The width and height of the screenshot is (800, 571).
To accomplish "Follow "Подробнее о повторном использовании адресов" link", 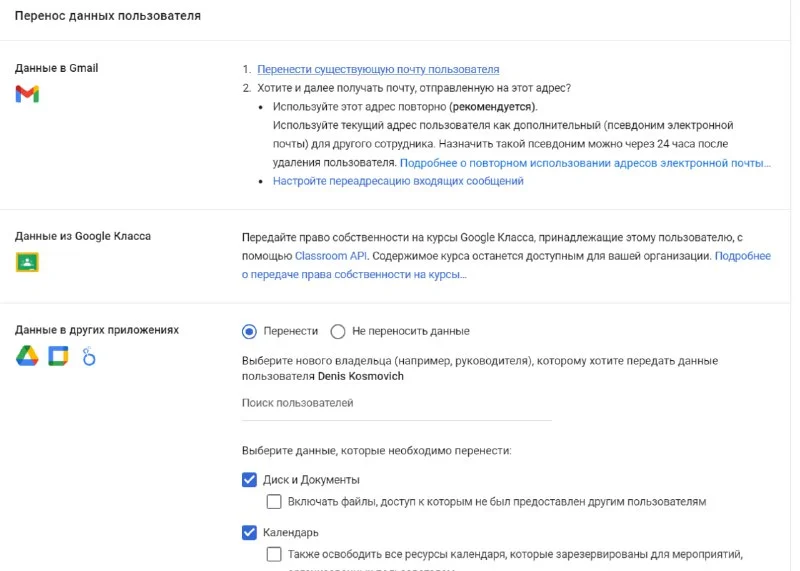I will pyautogui.click(x=585, y=162).
